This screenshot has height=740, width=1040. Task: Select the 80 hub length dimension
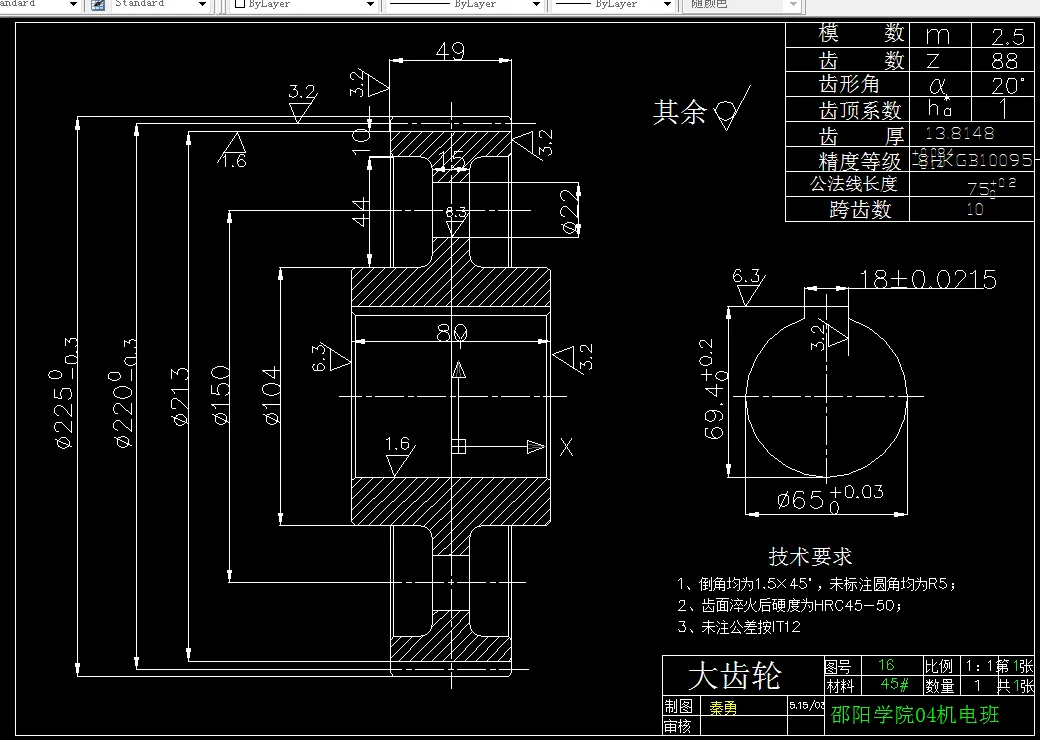[452, 332]
